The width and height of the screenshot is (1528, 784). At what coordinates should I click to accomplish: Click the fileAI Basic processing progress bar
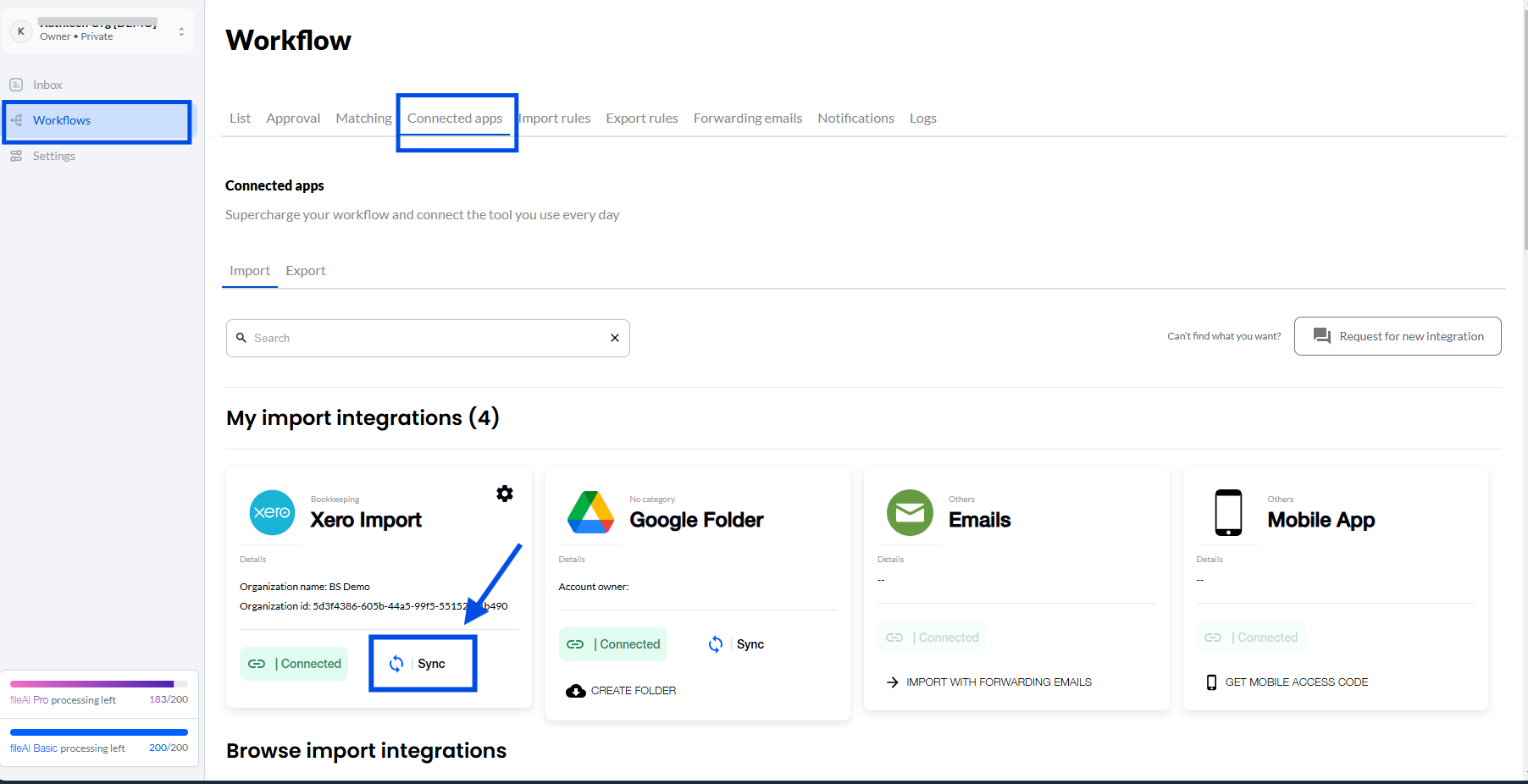[x=99, y=732]
